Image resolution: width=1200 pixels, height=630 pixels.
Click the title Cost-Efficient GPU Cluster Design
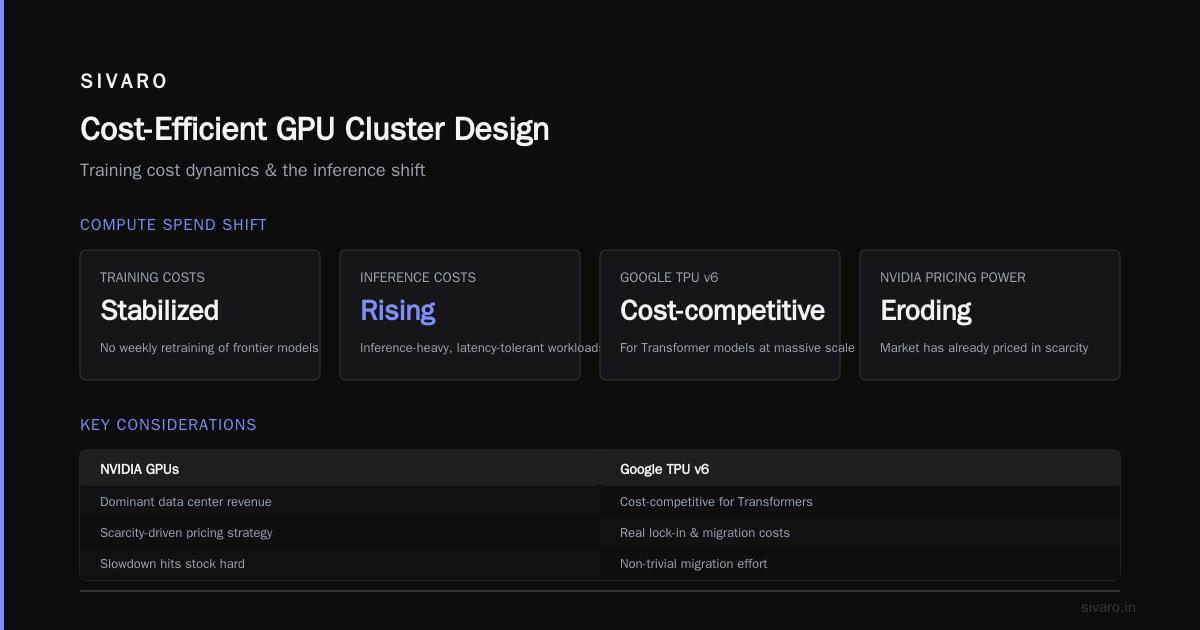tap(314, 129)
